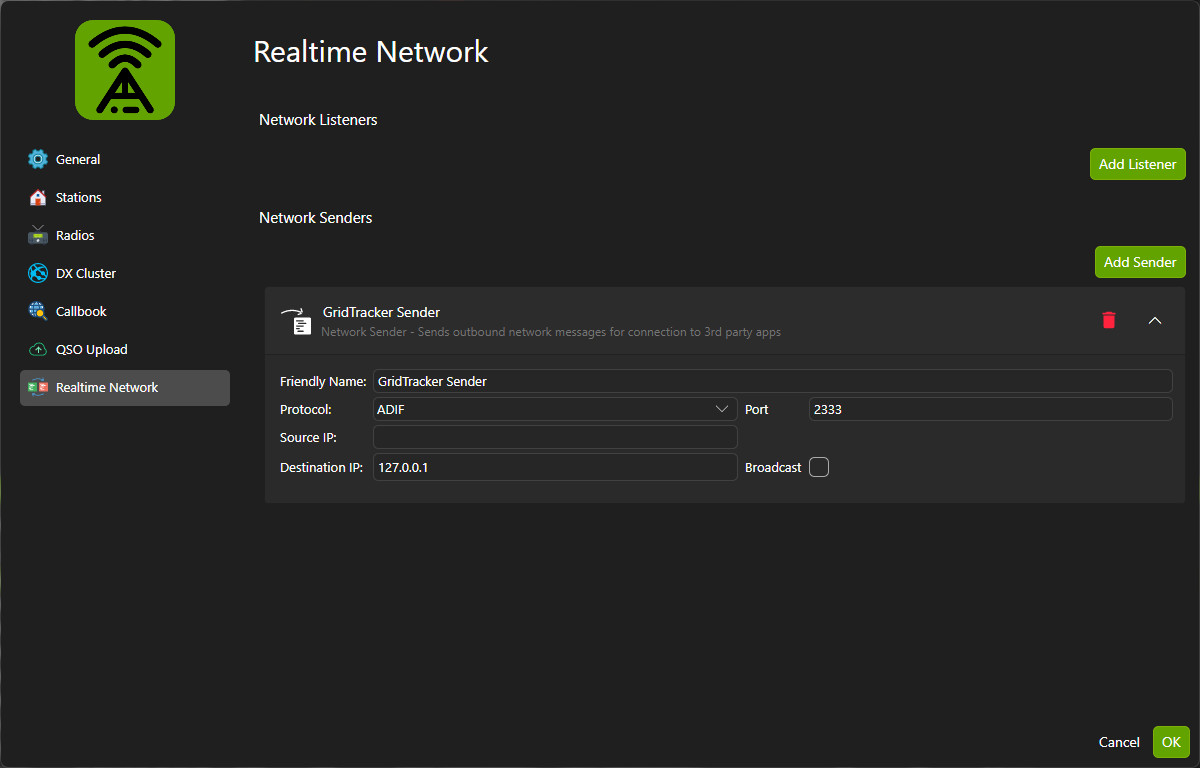Open the Stations settings page
Viewport: 1200px width, 768px height.
click(x=125, y=197)
